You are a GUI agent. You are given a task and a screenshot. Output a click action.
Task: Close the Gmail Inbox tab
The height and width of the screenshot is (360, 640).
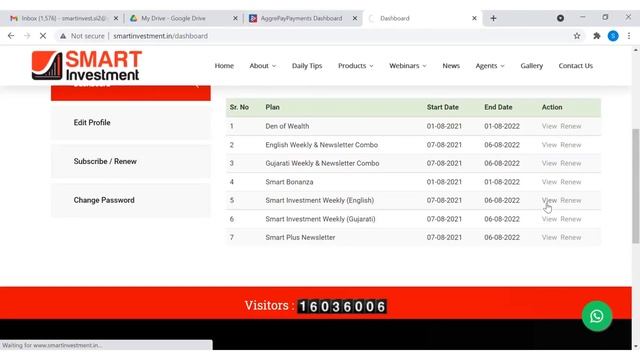(116, 18)
